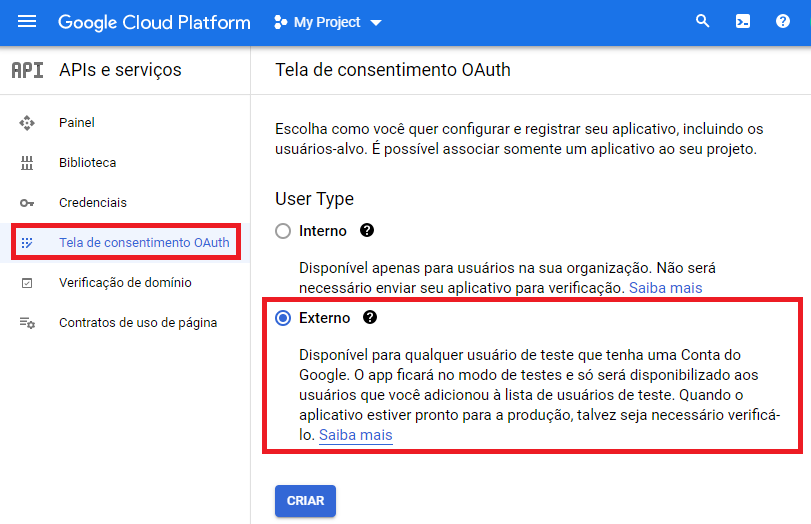
Task: Select the Interno radio button
Action: coord(283,231)
